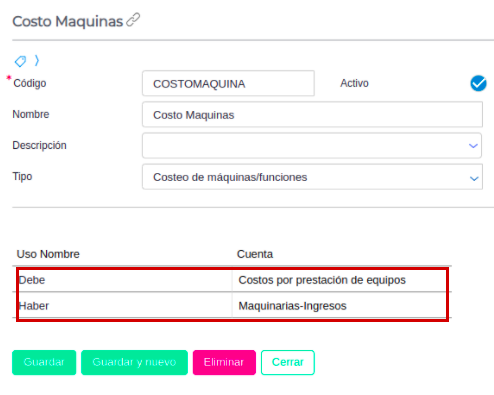Open the Descripción dropdown
Viewport: 494px width, 395px height.
click(312, 146)
